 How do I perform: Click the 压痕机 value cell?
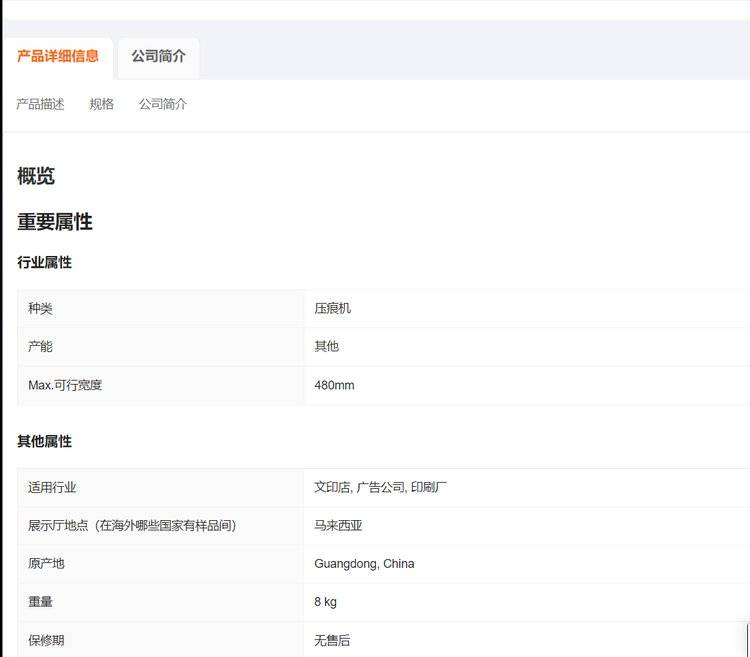(x=332, y=308)
